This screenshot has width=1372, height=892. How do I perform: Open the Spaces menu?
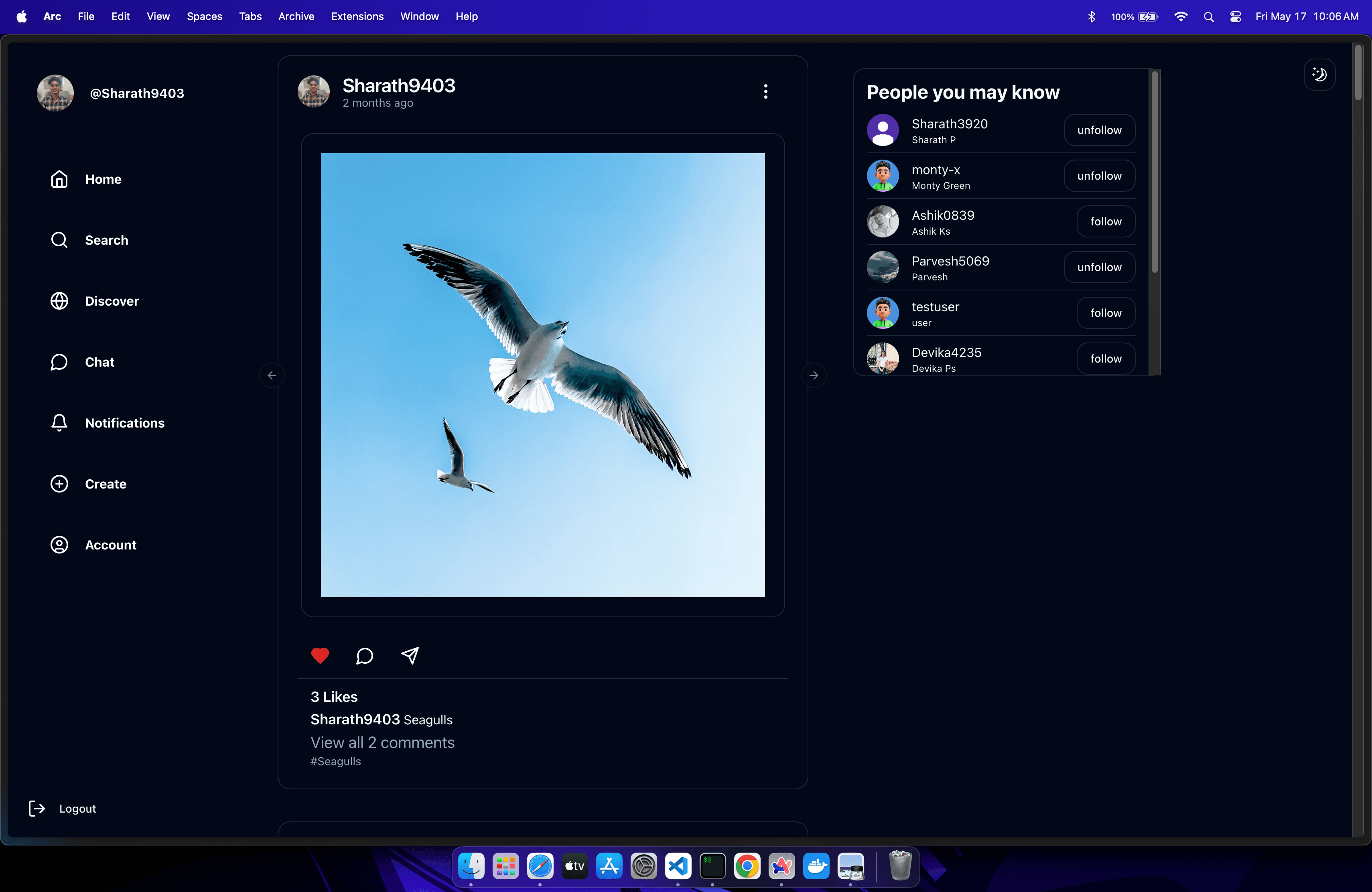204,16
